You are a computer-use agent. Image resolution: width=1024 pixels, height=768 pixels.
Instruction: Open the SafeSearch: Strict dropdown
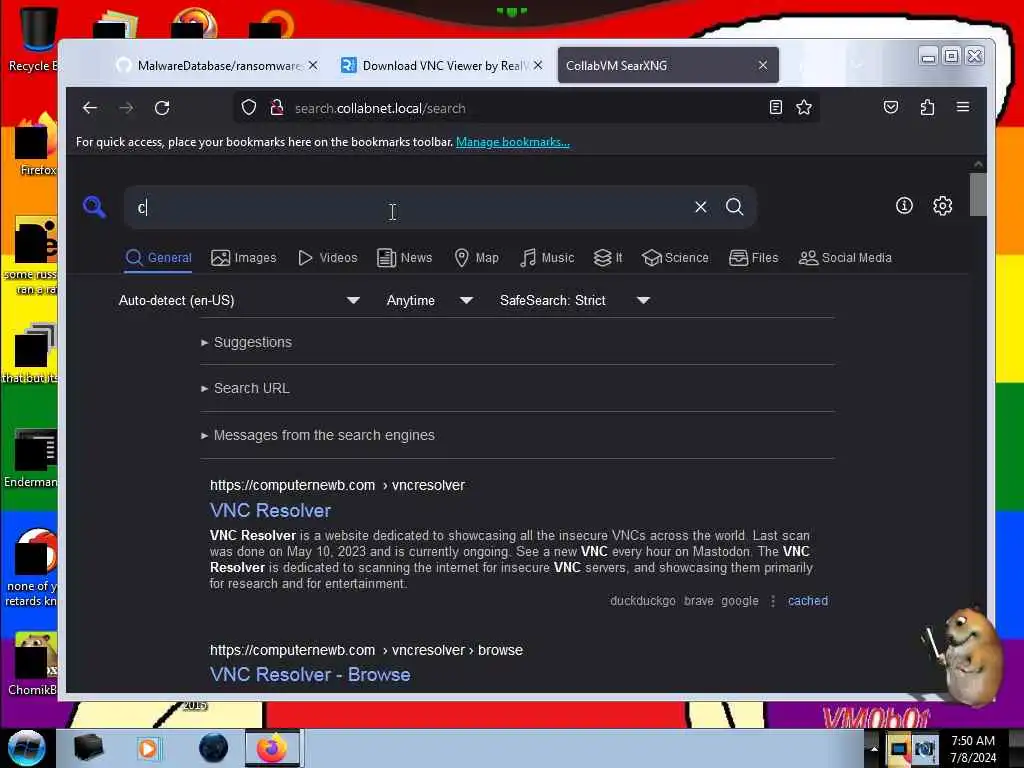575,300
